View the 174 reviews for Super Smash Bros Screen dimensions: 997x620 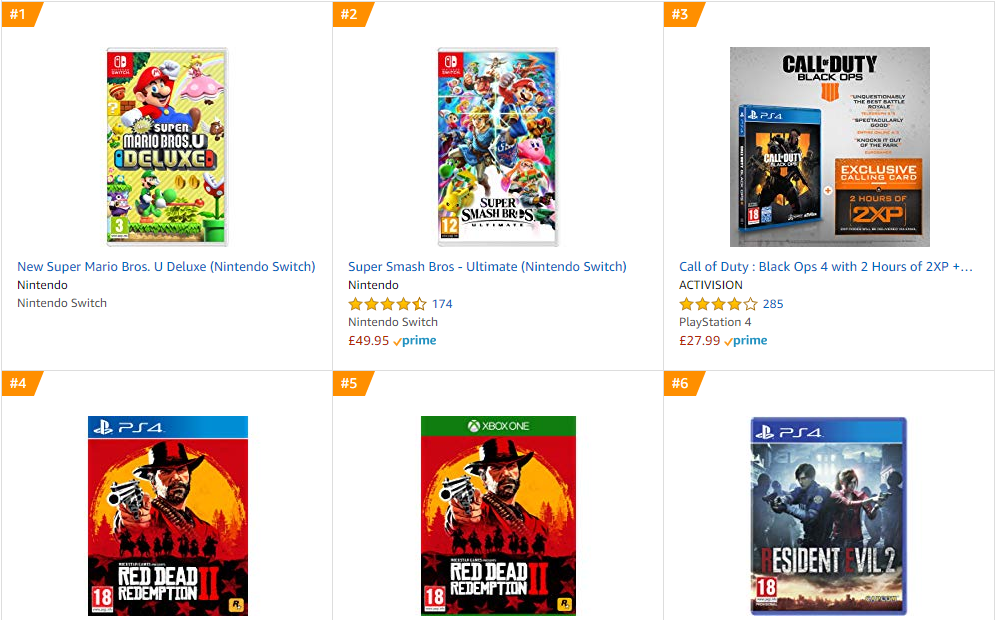pos(442,304)
